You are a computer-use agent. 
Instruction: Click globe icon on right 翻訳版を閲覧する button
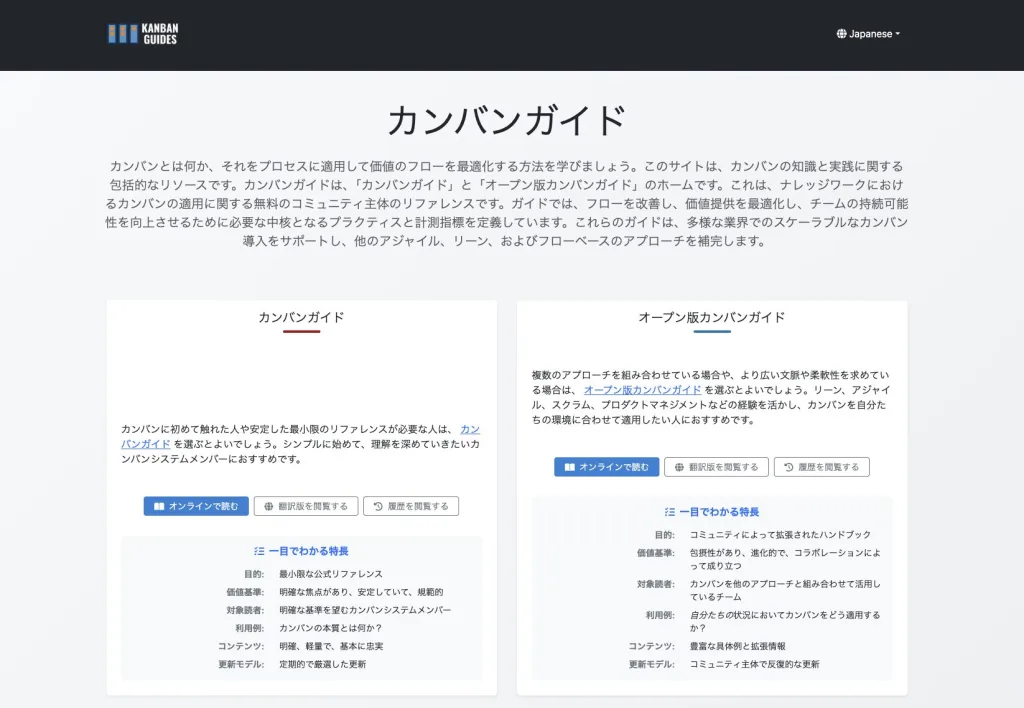point(679,467)
